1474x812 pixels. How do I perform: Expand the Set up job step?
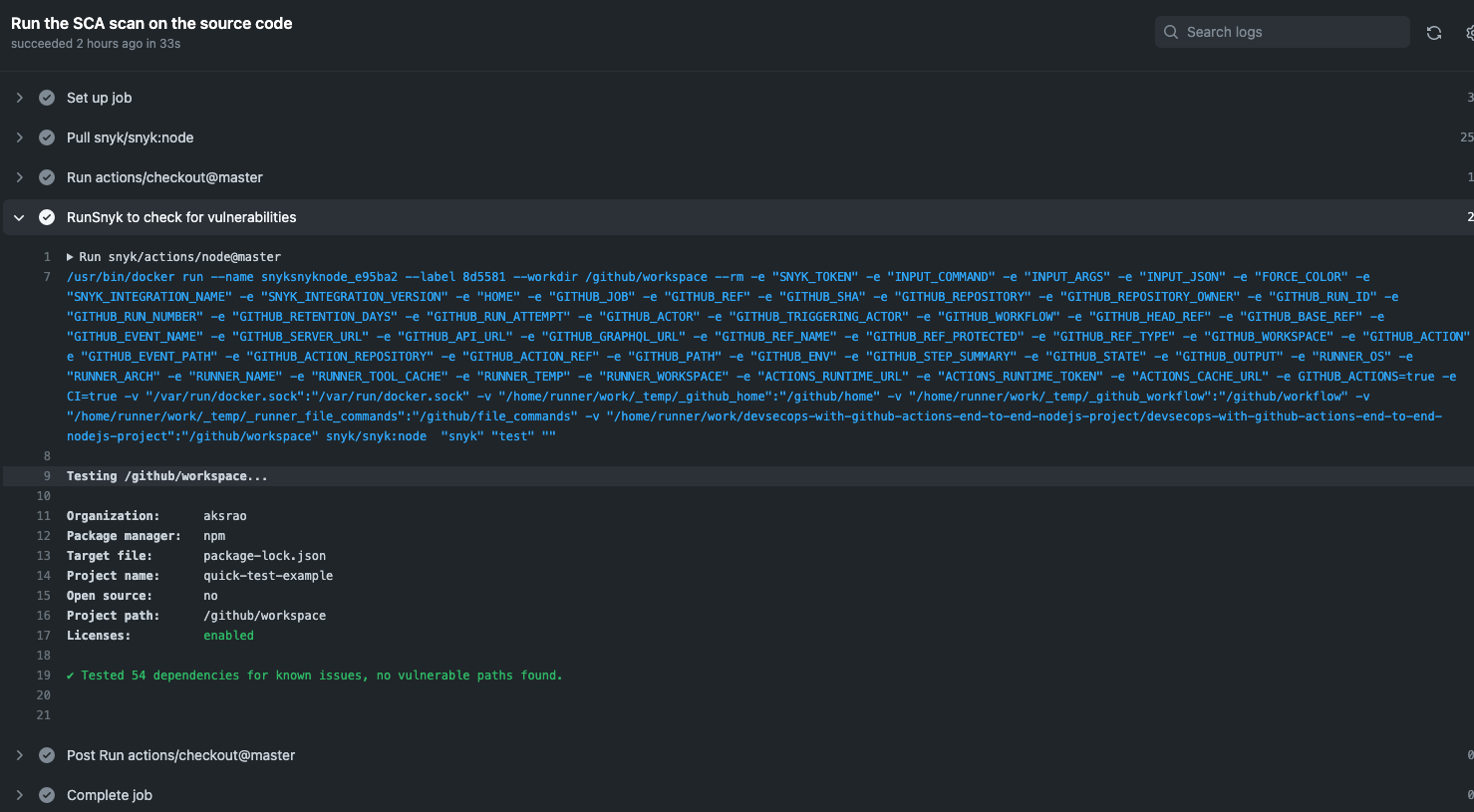click(x=19, y=98)
